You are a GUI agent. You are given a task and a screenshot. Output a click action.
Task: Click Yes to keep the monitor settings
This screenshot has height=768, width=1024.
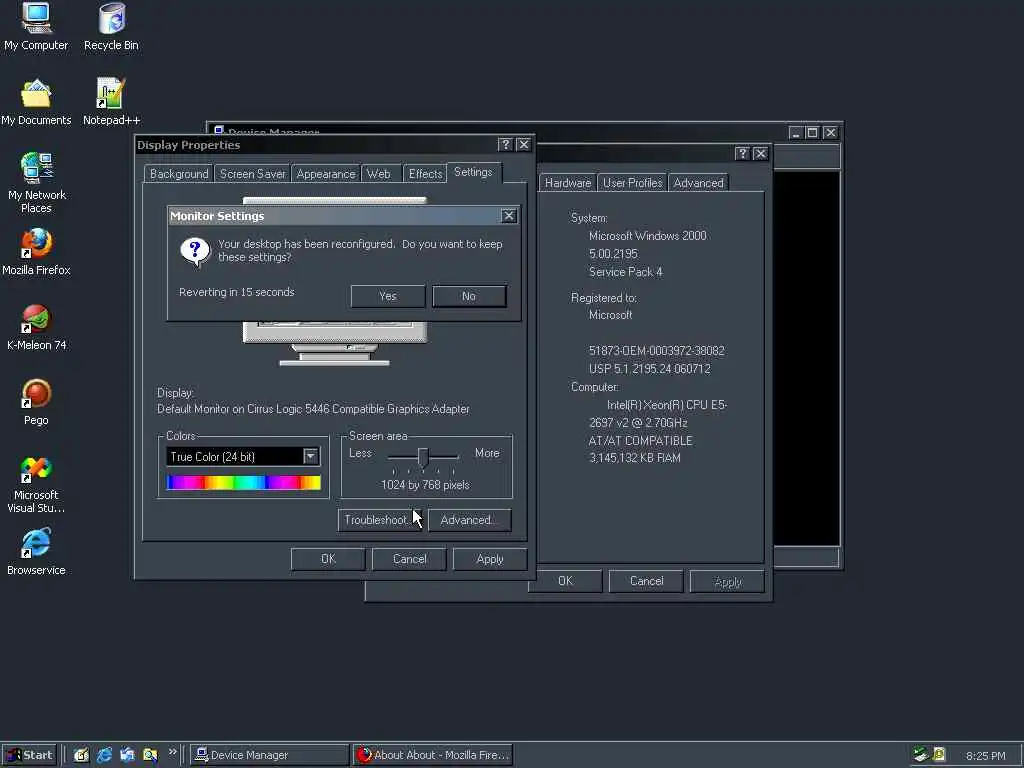pyautogui.click(x=388, y=296)
